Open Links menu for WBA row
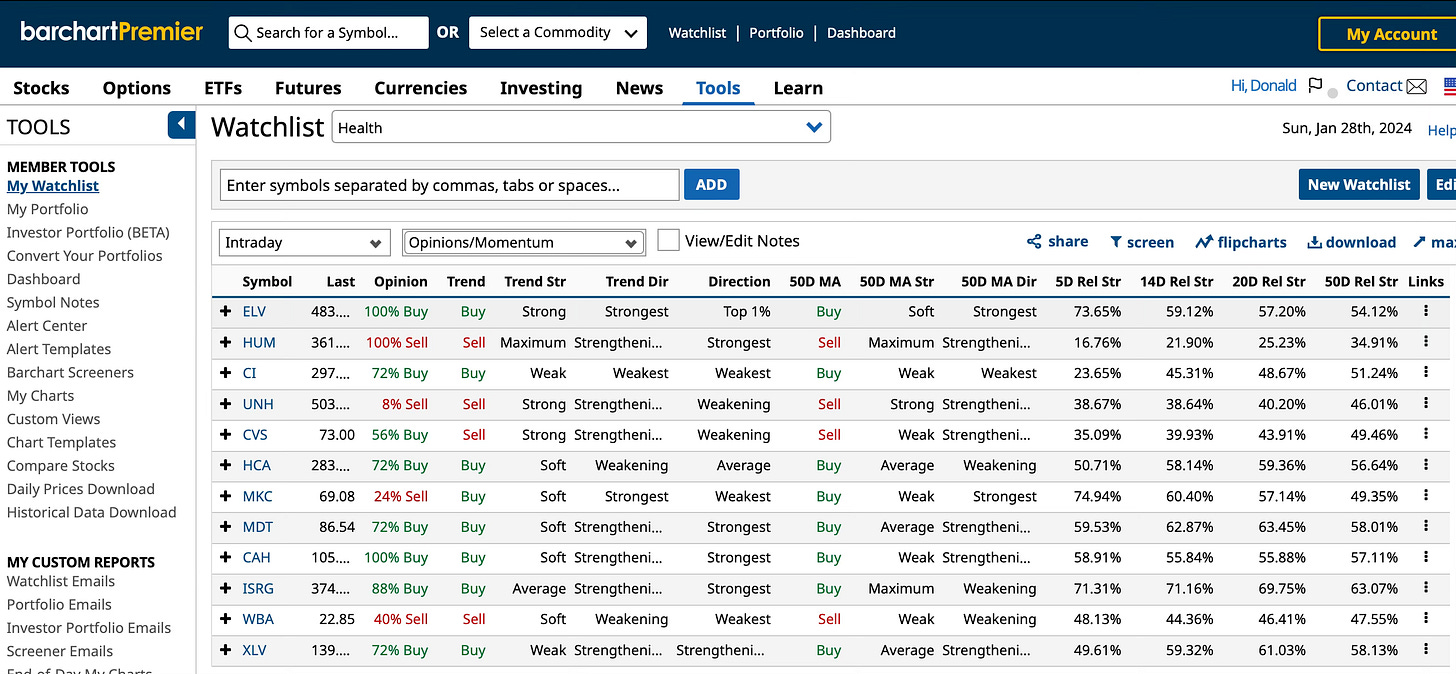 pyautogui.click(x=1425, y=619)
